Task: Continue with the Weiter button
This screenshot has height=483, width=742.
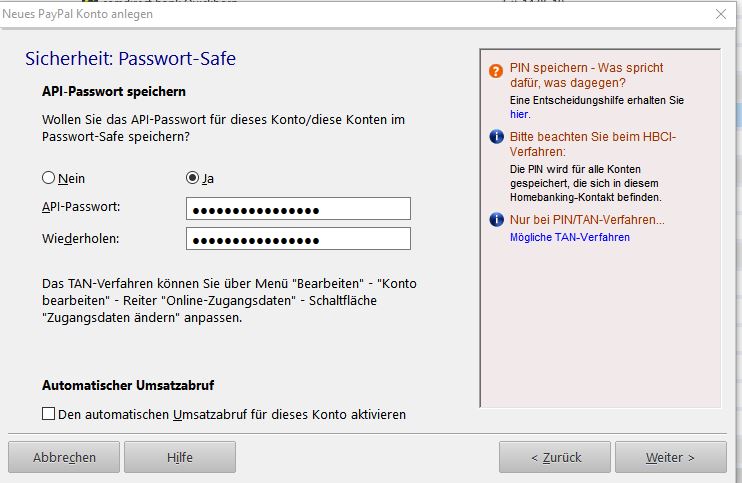Action: 670,457
